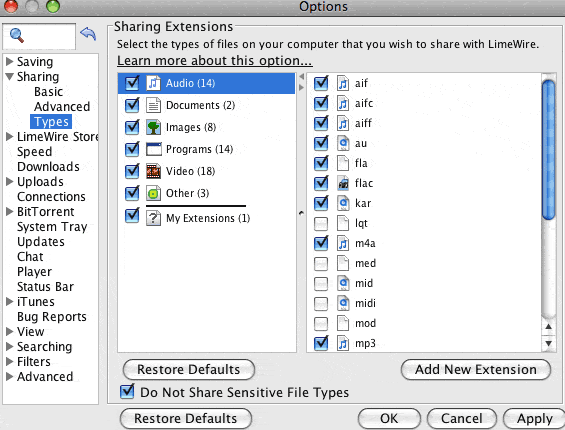Collapse the Sharing tree node
The height and width of the screenshot is (430, 565).
coord(10,76)
